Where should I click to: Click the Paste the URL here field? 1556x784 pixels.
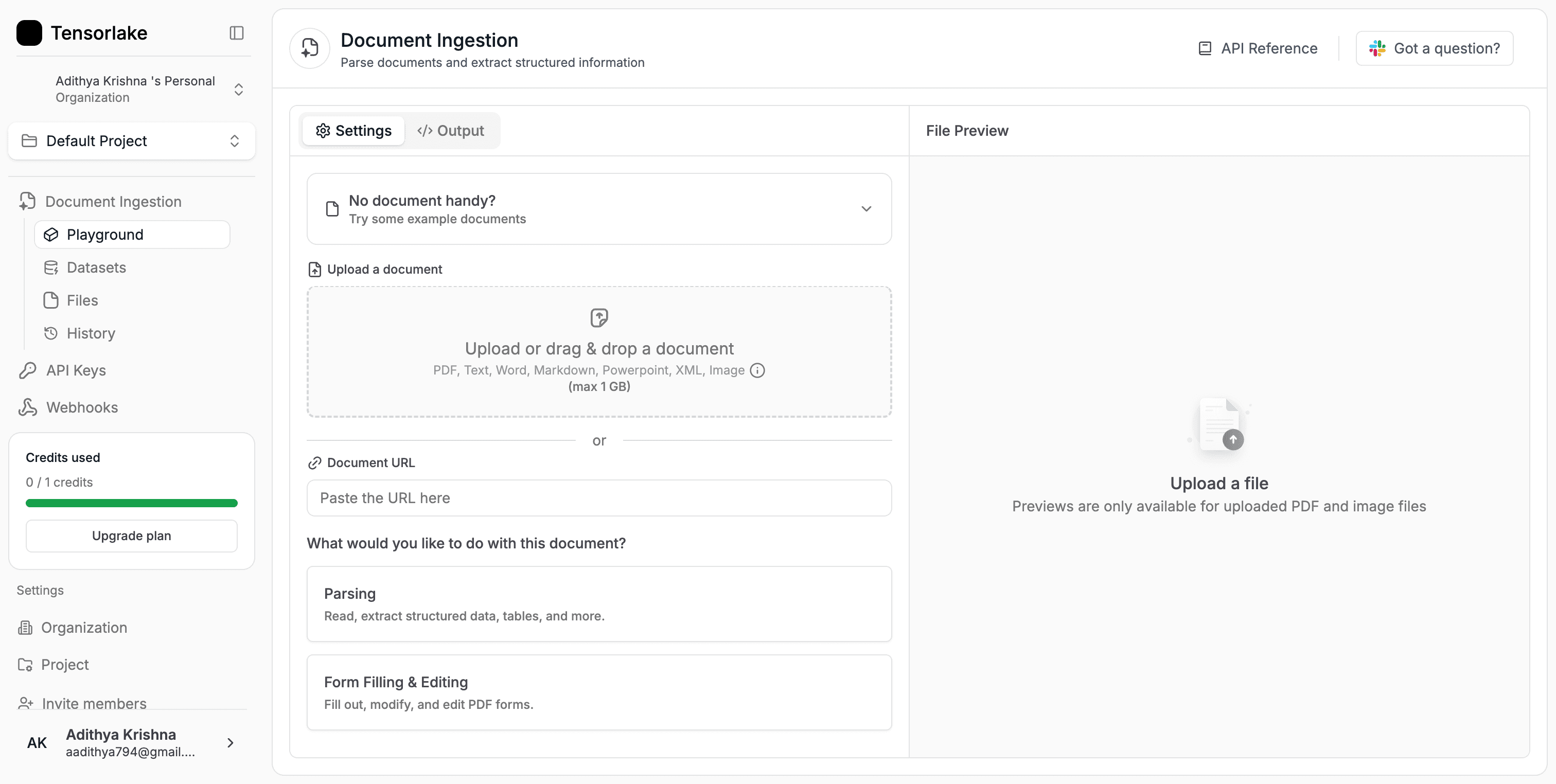coord(599,497)
